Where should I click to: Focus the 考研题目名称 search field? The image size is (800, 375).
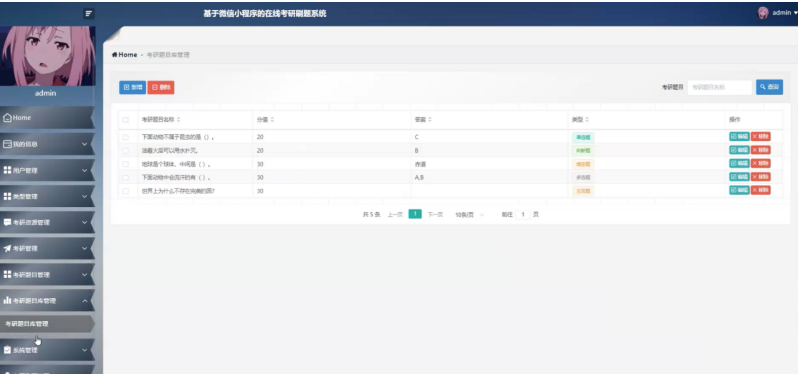pyautogui.click(x=720, y=87)
